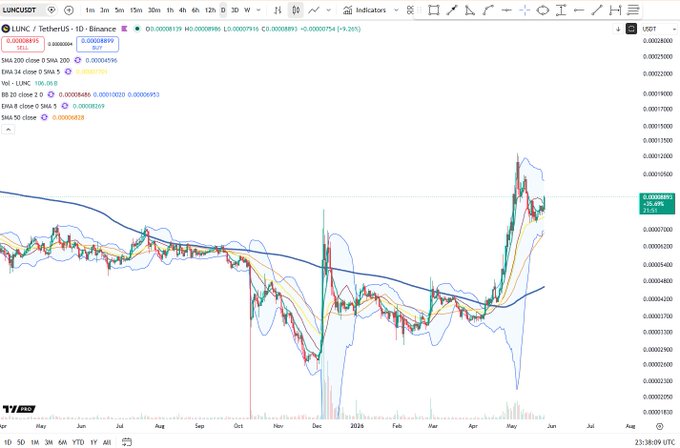Open the indicator templates grid icon
The width and height of the screenshot is (680, 448).
click(410, 10)
